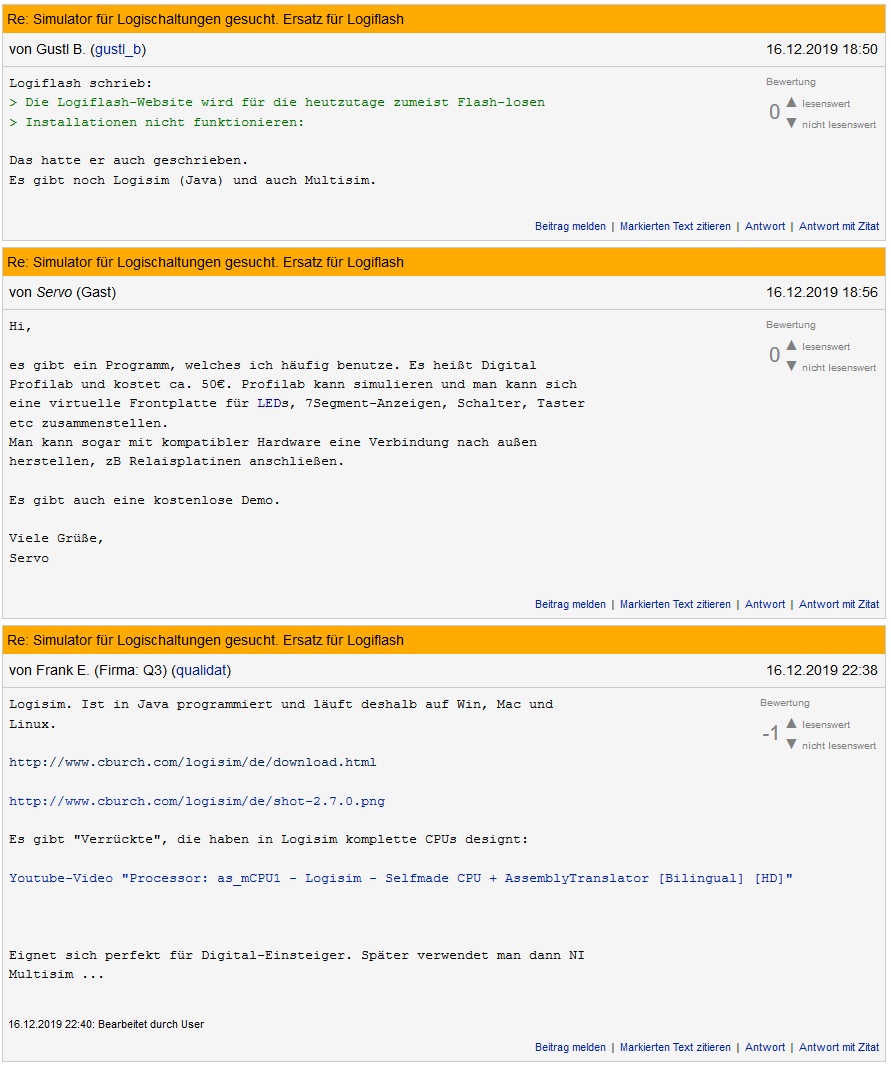Image resolution: width=891 pixels, height=1066 pixels.
Task: Click Antwort mit Zitat under Servo's post
Action: click(x=839, y=604)
